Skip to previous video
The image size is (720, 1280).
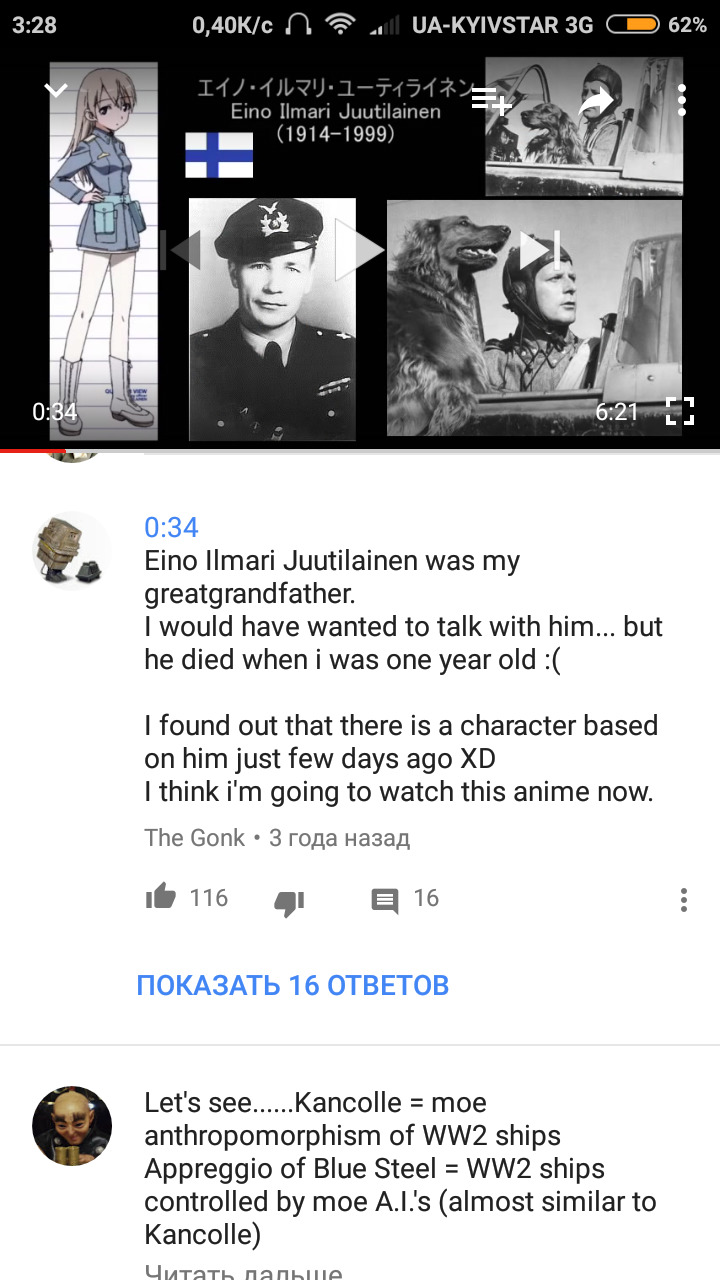point(182,249)
